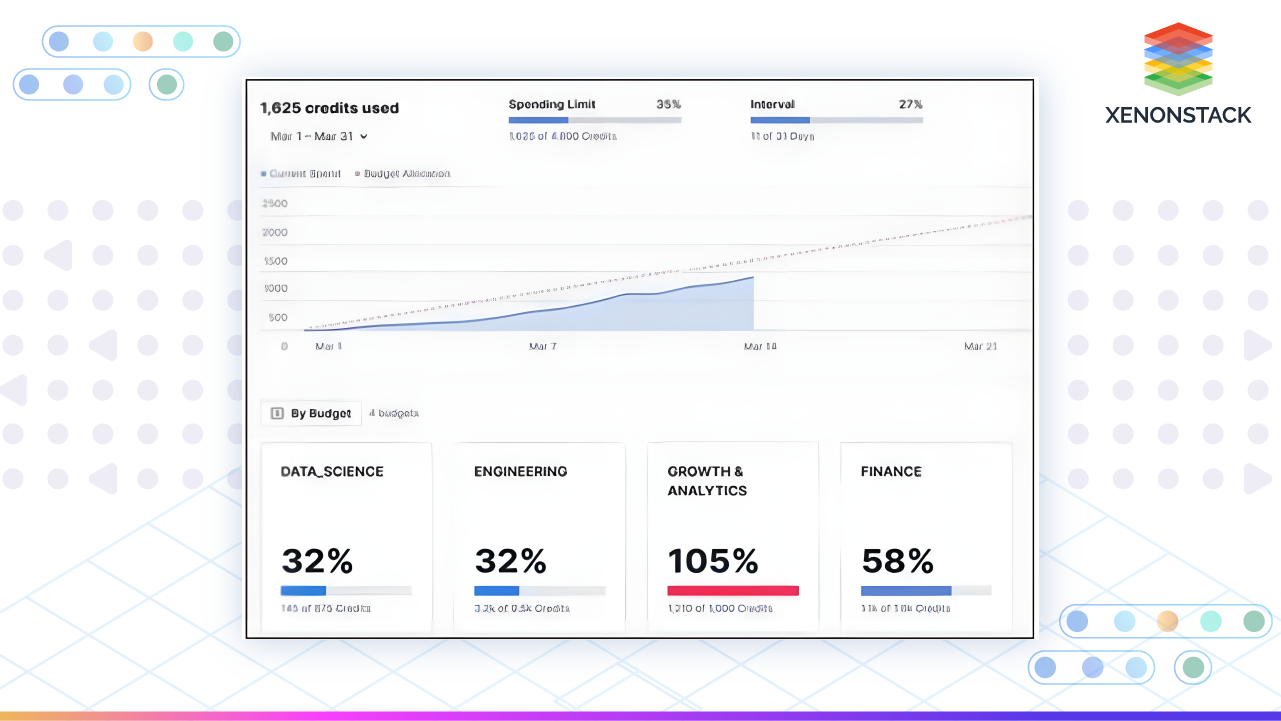Open the Mar 1 – Mar 31 date range dropdown
The image size is (1281, 721).
pyautogui.click(x=319, y=136)
